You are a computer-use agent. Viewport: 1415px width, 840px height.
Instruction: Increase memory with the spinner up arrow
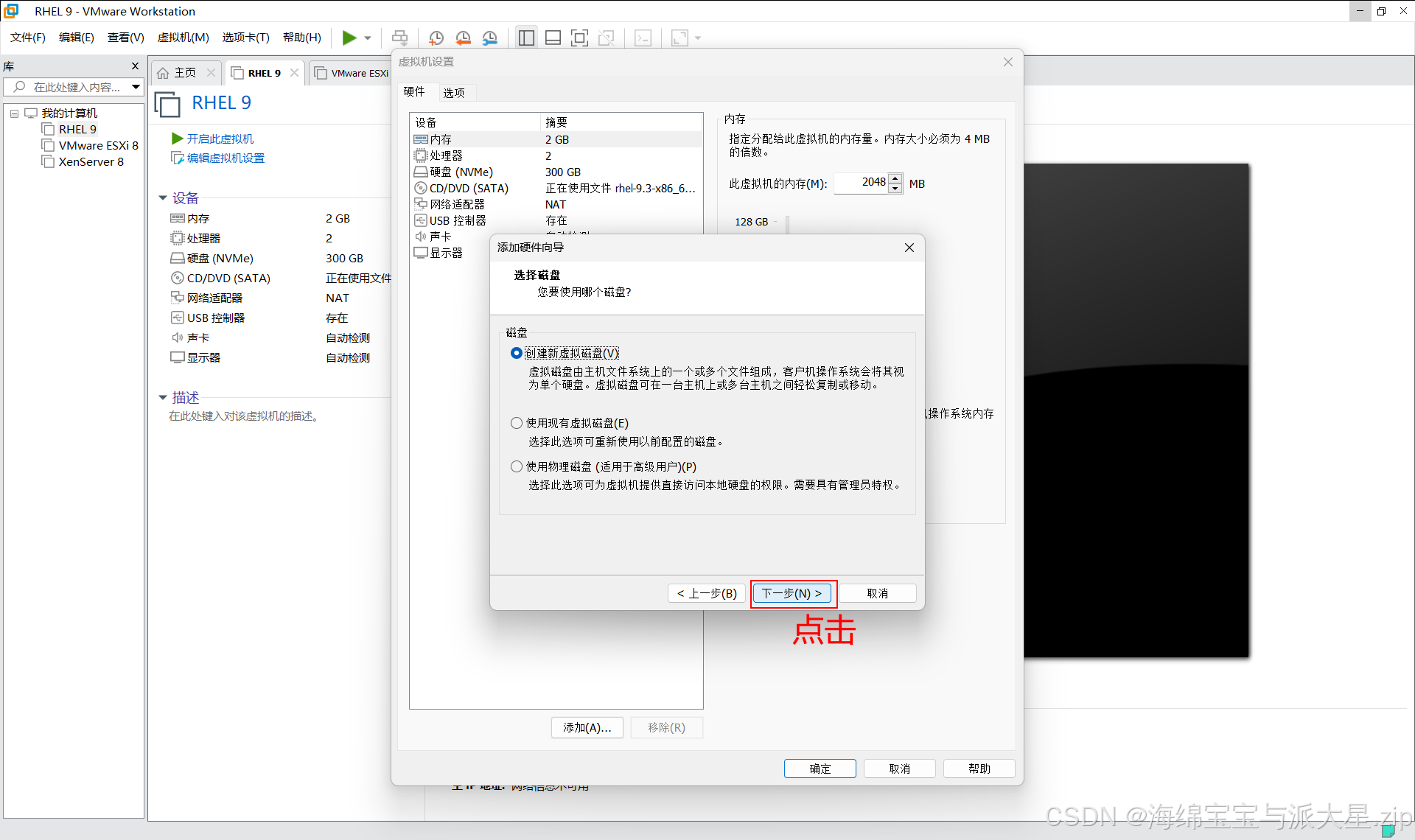tap(895, 178)
